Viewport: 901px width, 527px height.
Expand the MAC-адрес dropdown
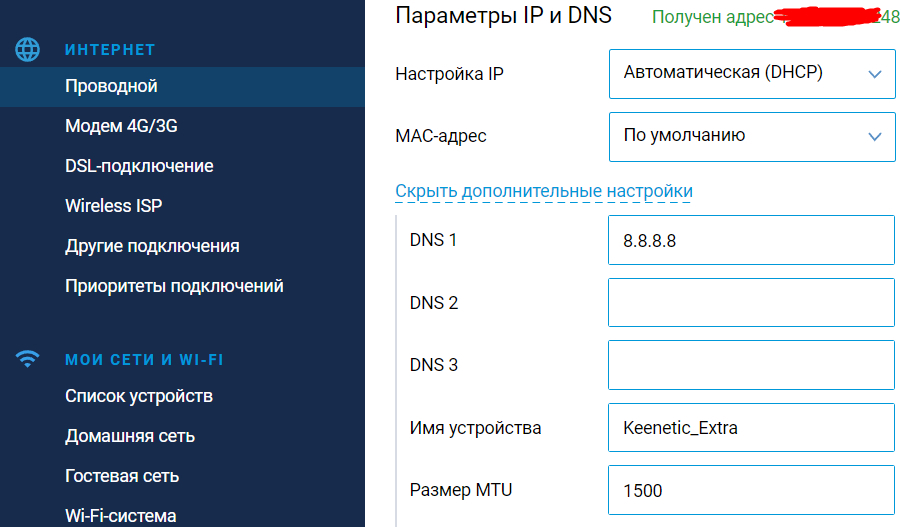point(751,136)
